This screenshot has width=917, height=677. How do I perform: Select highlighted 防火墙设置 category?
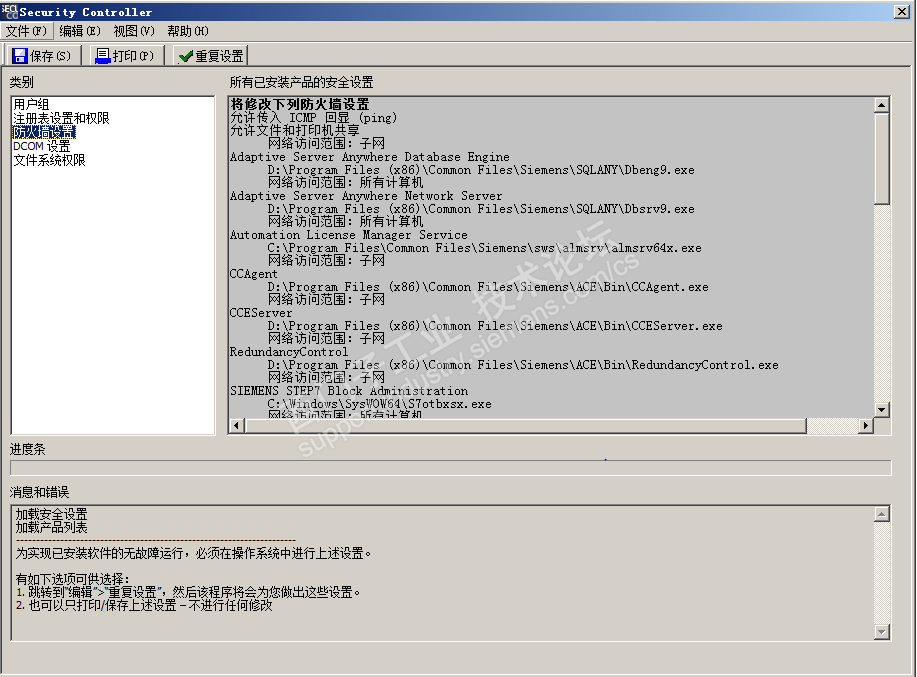(x=44, y=132)
